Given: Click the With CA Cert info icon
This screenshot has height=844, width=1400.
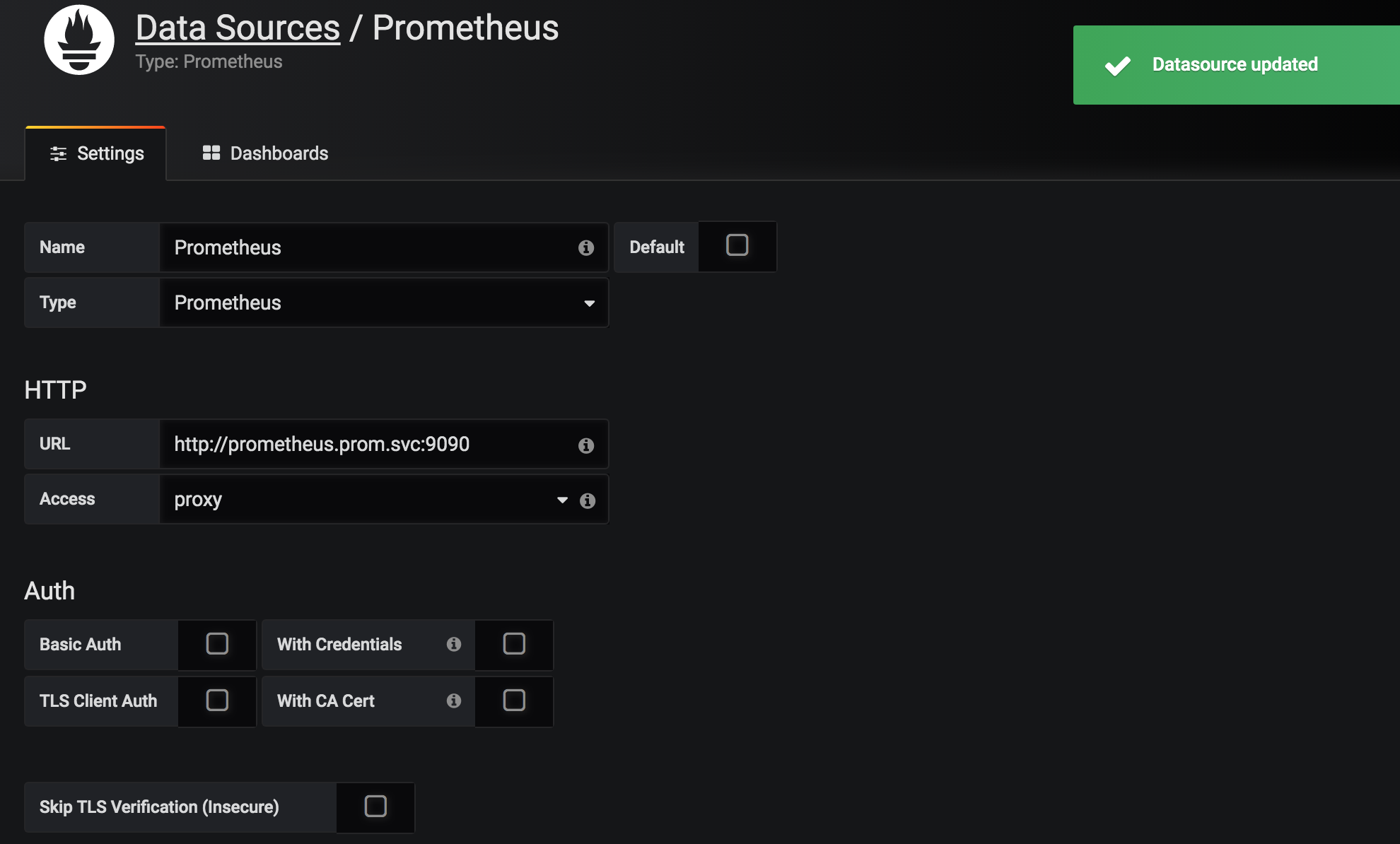Looking at the screenshot, I should [454, 701].
